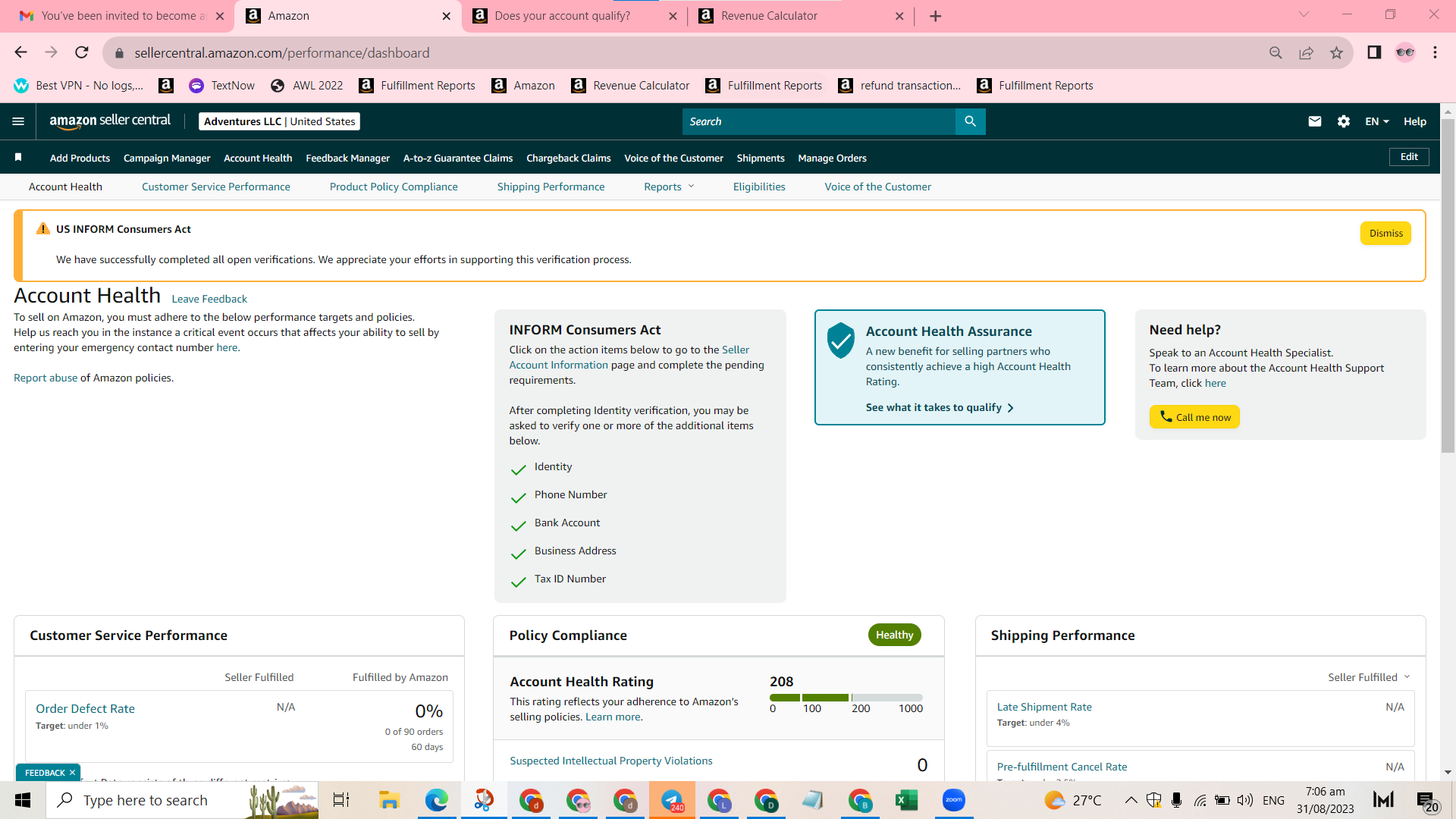Open the Chrome three-dot menu

1435,52
